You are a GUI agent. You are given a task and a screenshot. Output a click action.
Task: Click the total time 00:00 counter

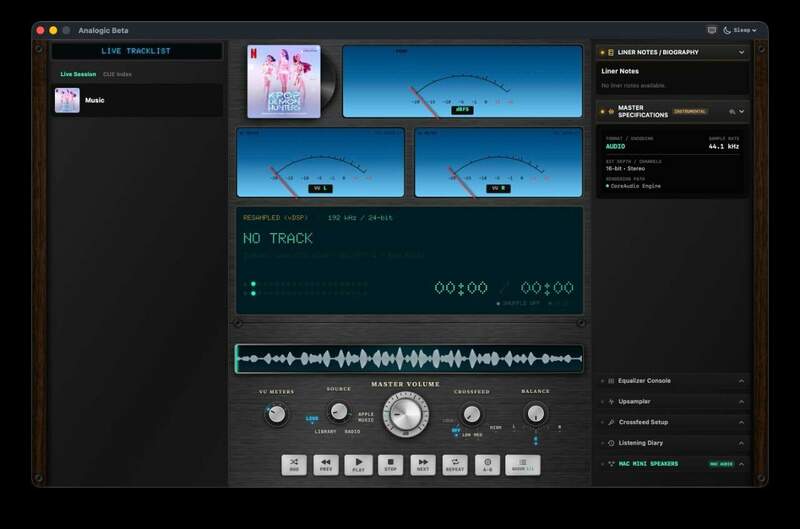point(547,288)
